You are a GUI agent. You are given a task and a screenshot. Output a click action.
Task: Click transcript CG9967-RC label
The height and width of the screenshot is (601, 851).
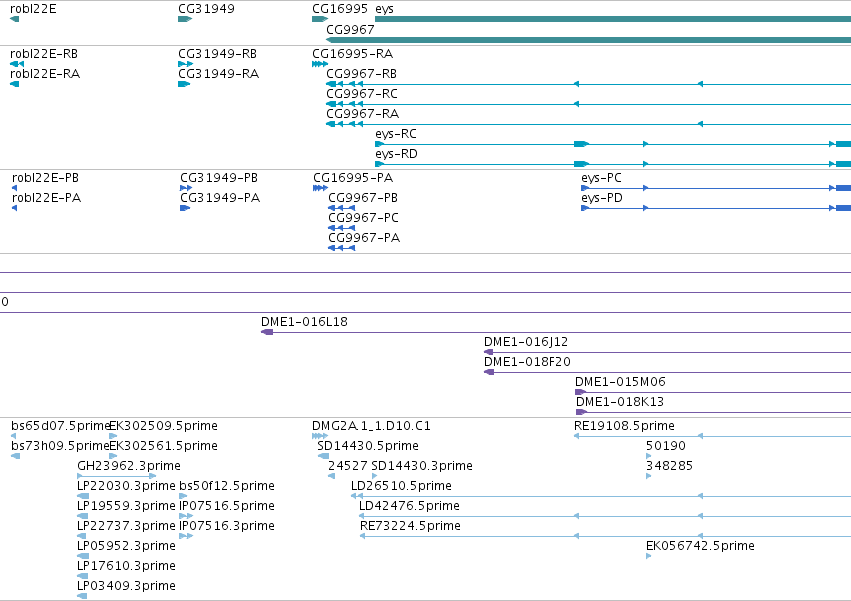coord(362,94)
